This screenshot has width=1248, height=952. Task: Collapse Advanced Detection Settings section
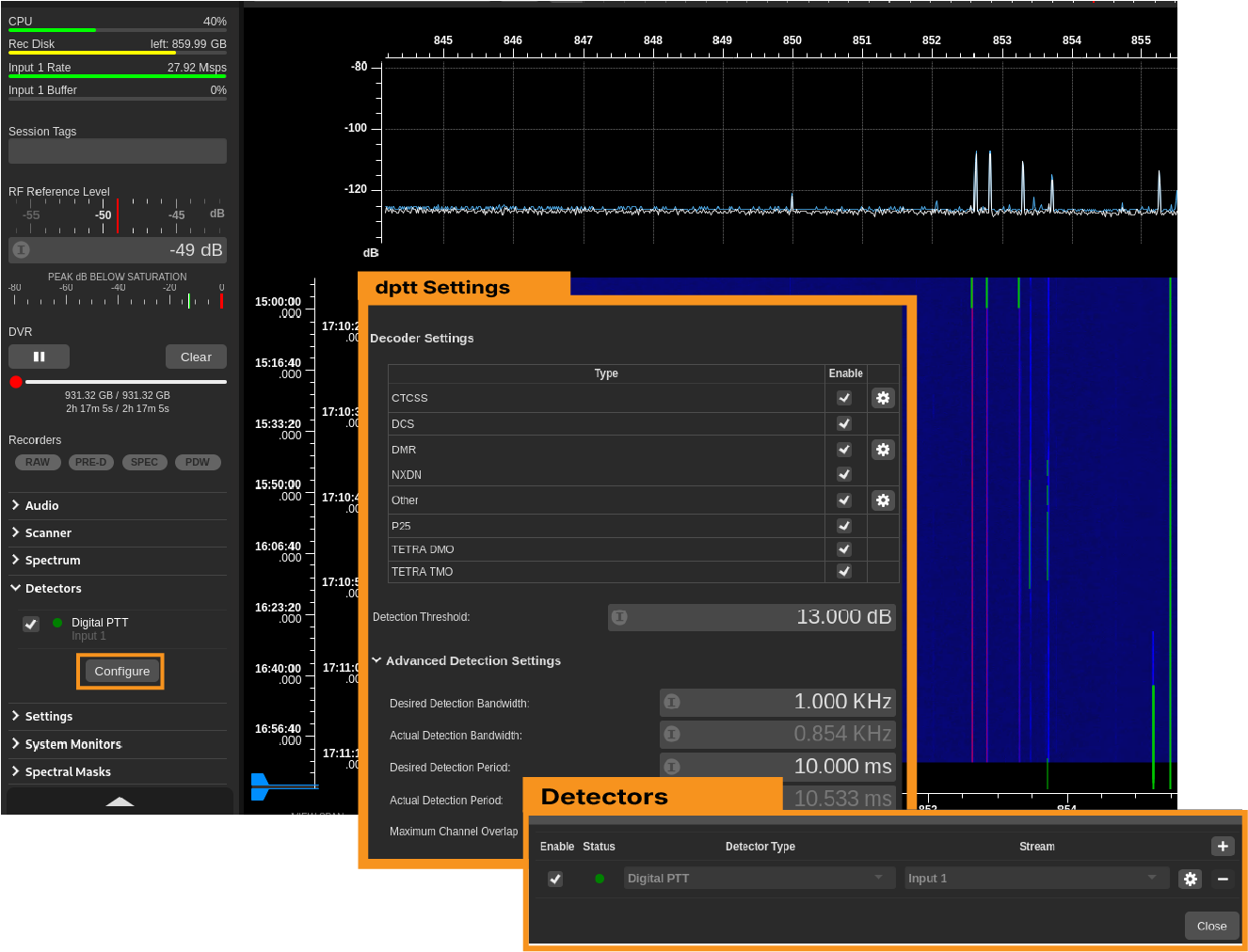click(x=472, y=661)
